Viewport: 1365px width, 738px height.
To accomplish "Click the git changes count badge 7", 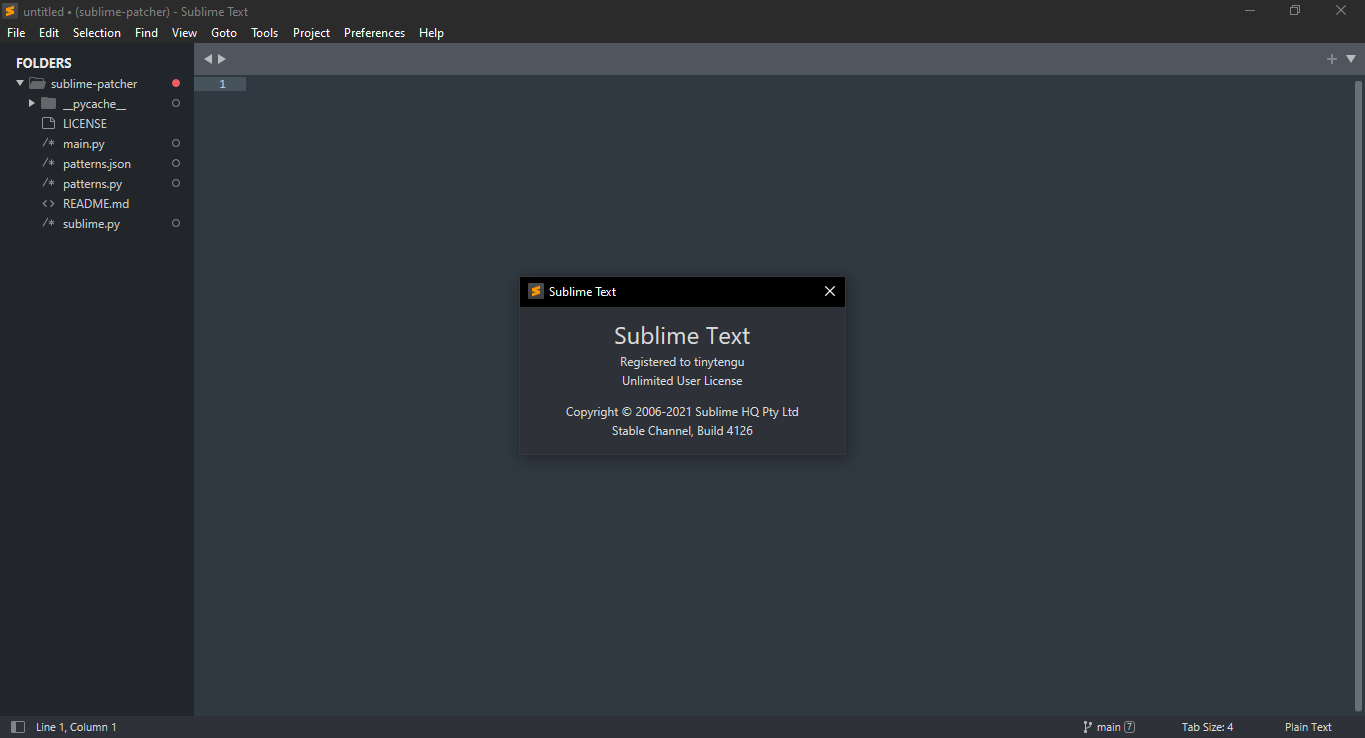I will point(1130,727).
